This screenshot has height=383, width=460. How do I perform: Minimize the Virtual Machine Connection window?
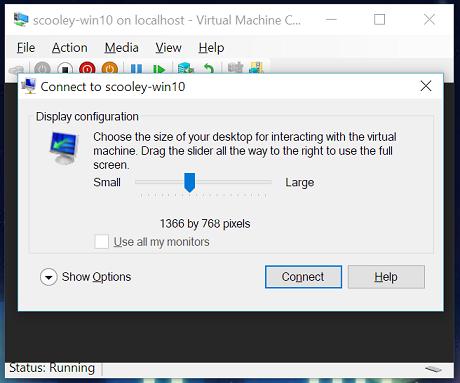tap(331, 20)
